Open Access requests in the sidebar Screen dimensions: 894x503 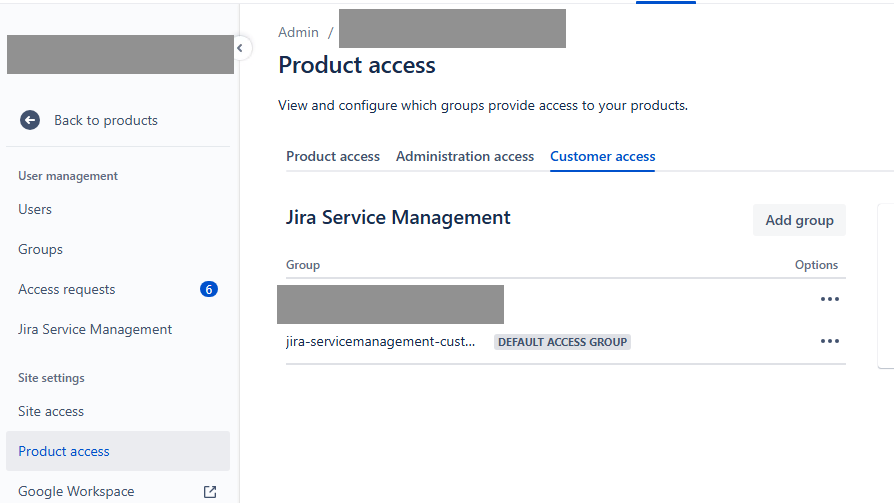click(118, 289)
